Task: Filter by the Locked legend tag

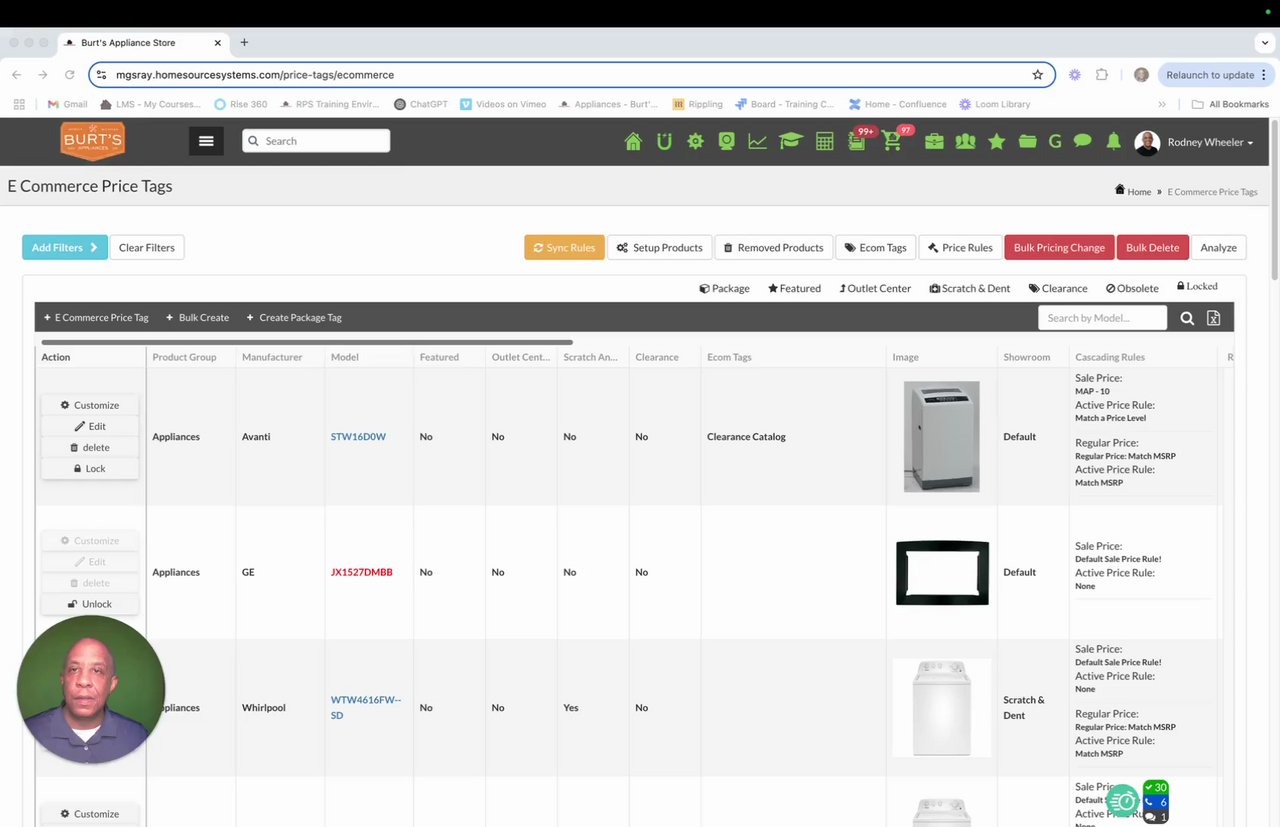Action: (1197, 286)
